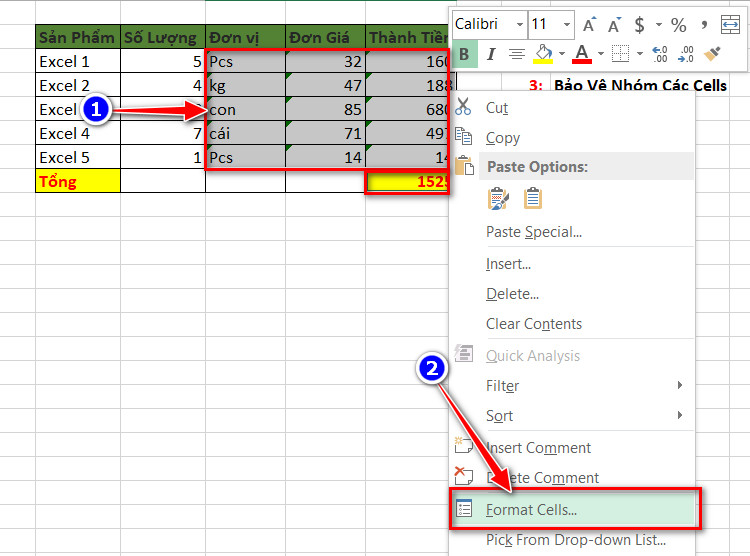Open Format Cells... from the context menu
The image size is (750, 556).
tap(573, 510)
